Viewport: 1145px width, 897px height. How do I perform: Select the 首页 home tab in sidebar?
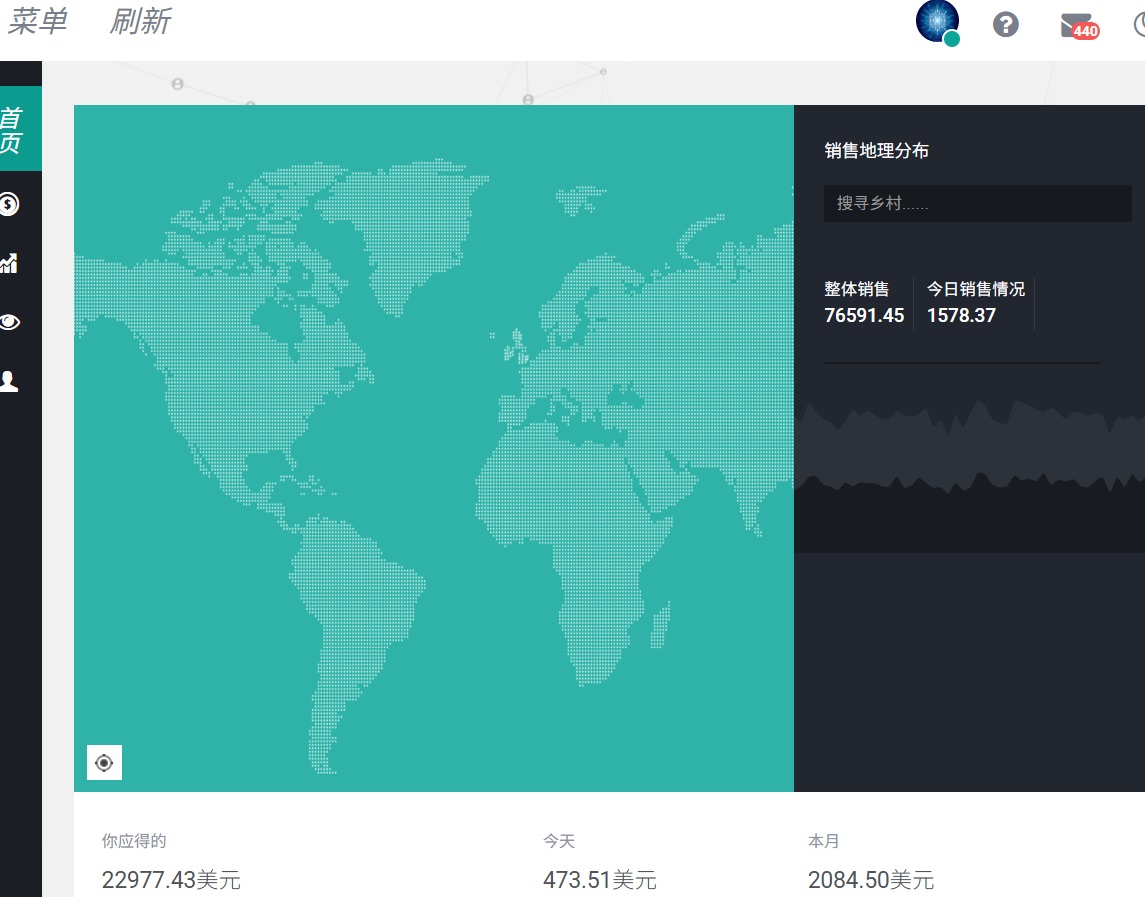[x=12, y=130]
